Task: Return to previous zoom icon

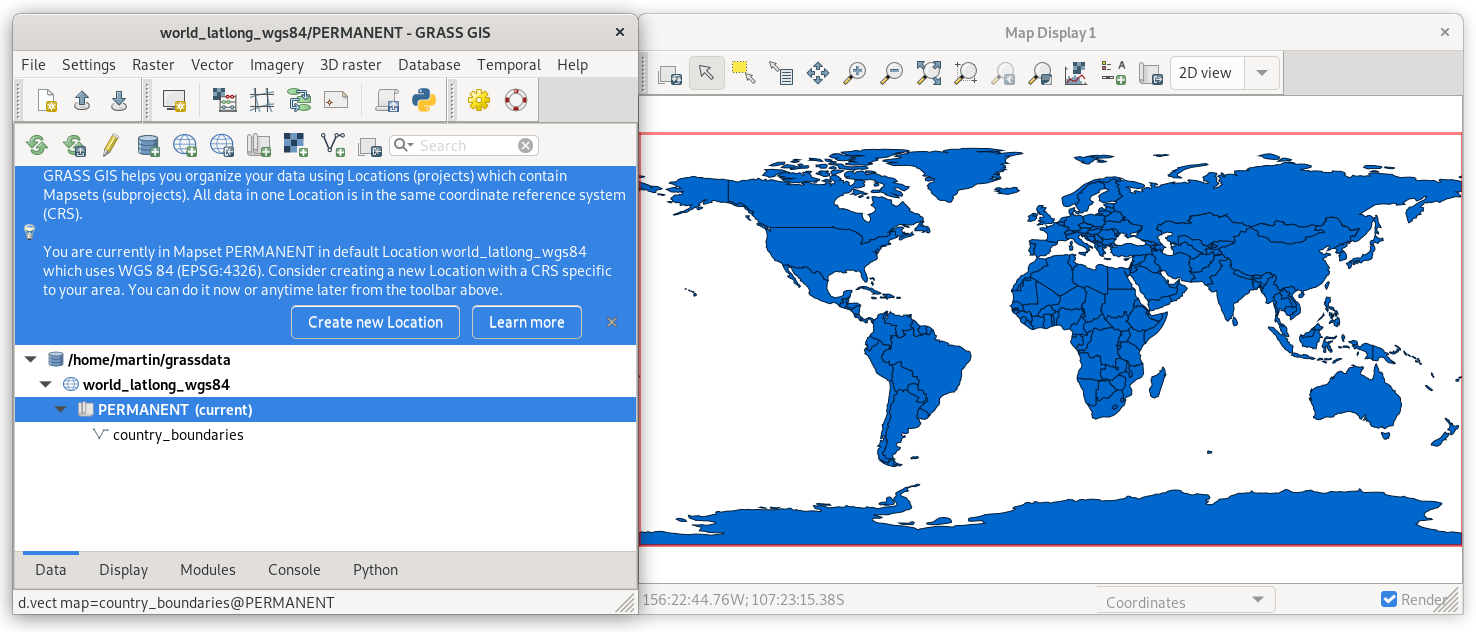Action: point(1003,73)
